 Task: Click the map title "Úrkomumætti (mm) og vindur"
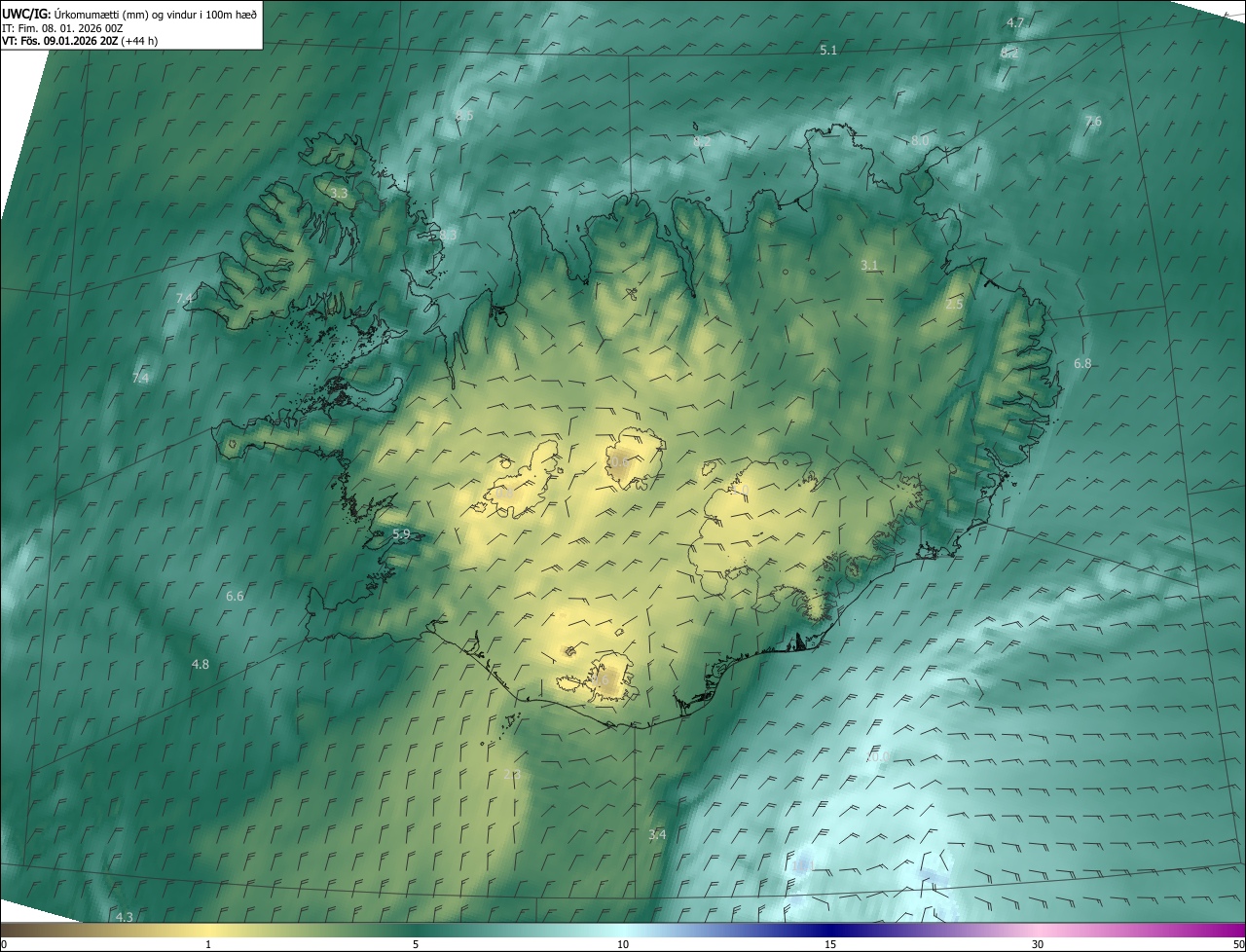tap(123, 14)
